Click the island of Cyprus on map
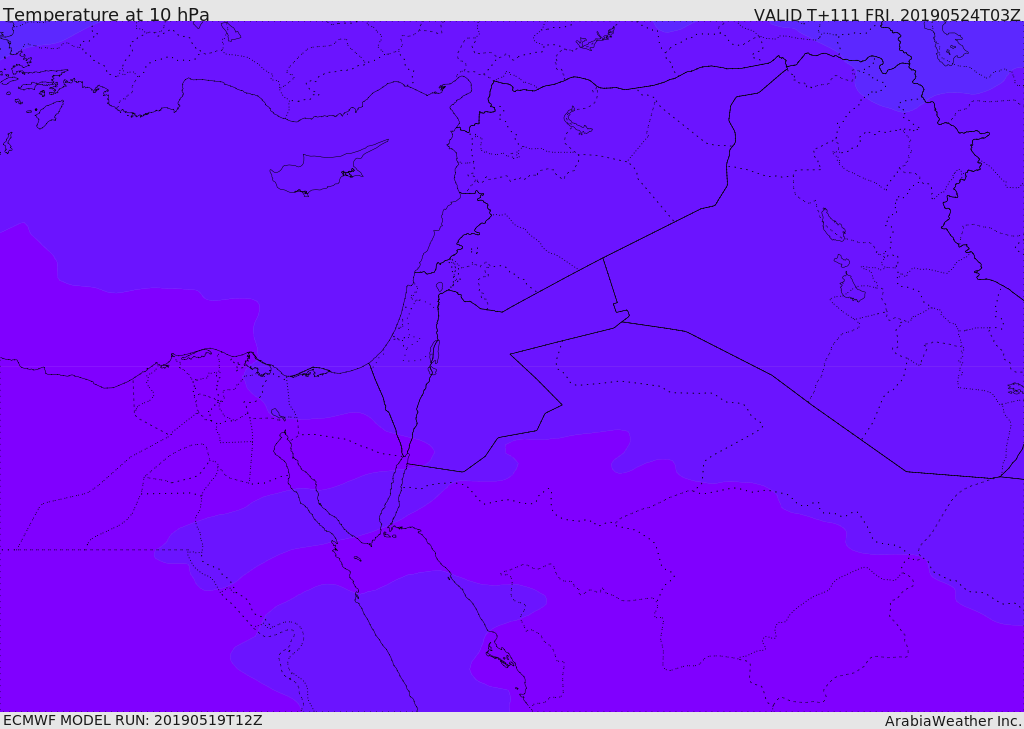This screenshot has height=729, width=1024. point(327,169)
